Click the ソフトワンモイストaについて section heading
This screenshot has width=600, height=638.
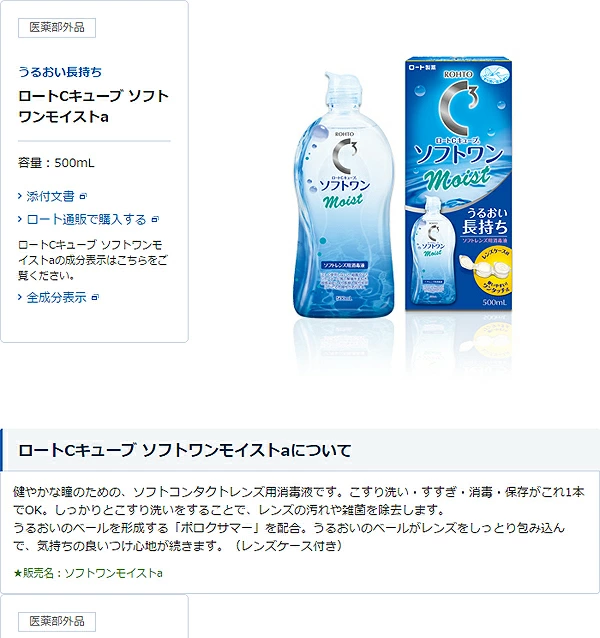185,450
